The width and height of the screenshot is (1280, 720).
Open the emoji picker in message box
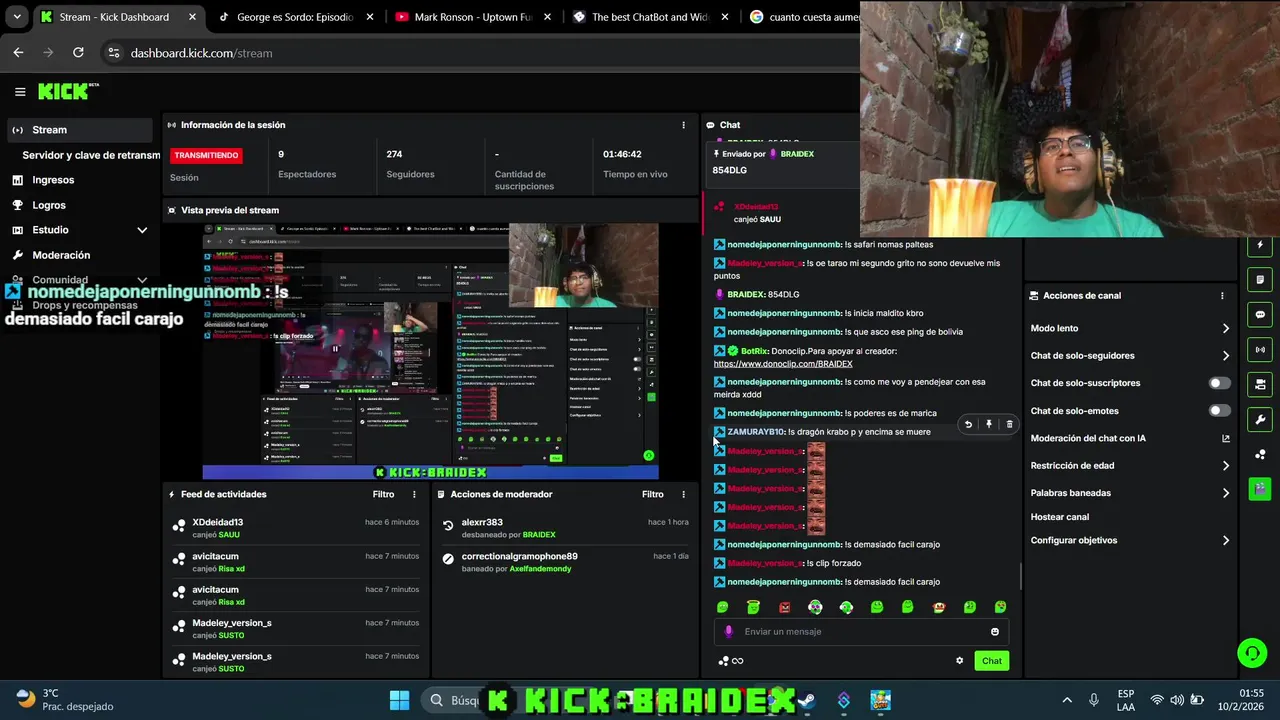point(994,631)
